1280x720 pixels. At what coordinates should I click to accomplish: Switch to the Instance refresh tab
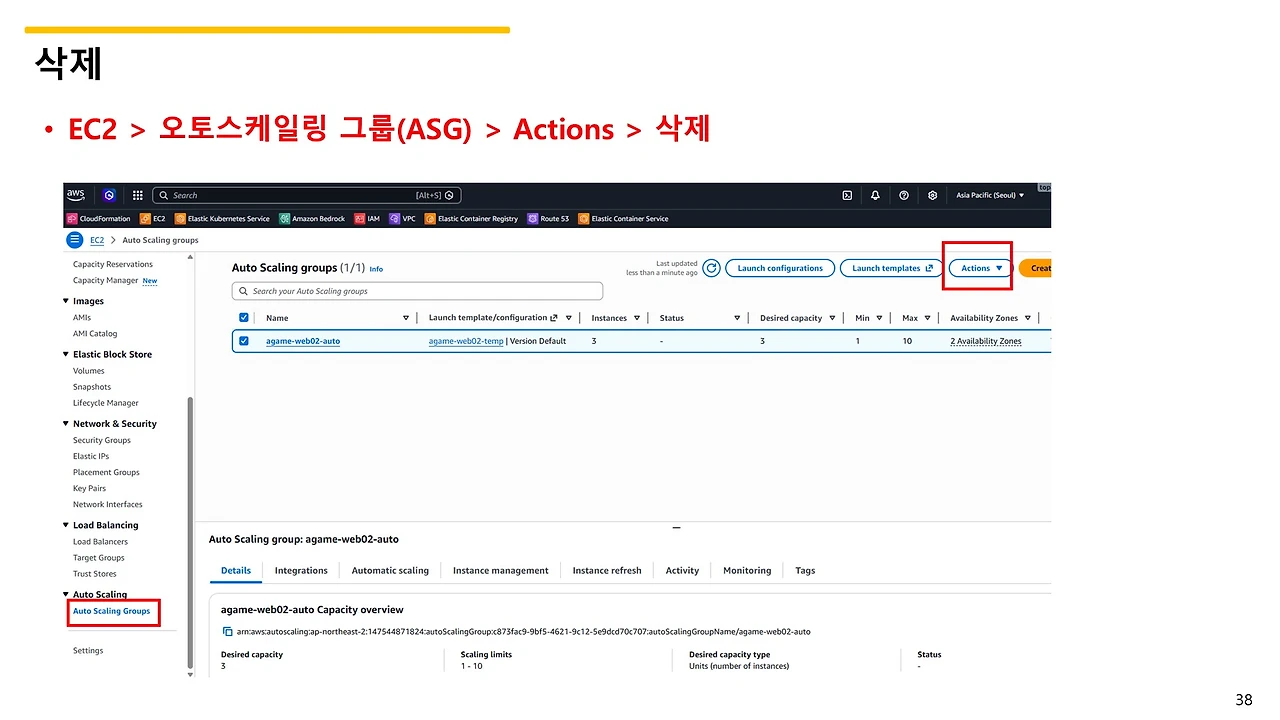coord(607,571)
